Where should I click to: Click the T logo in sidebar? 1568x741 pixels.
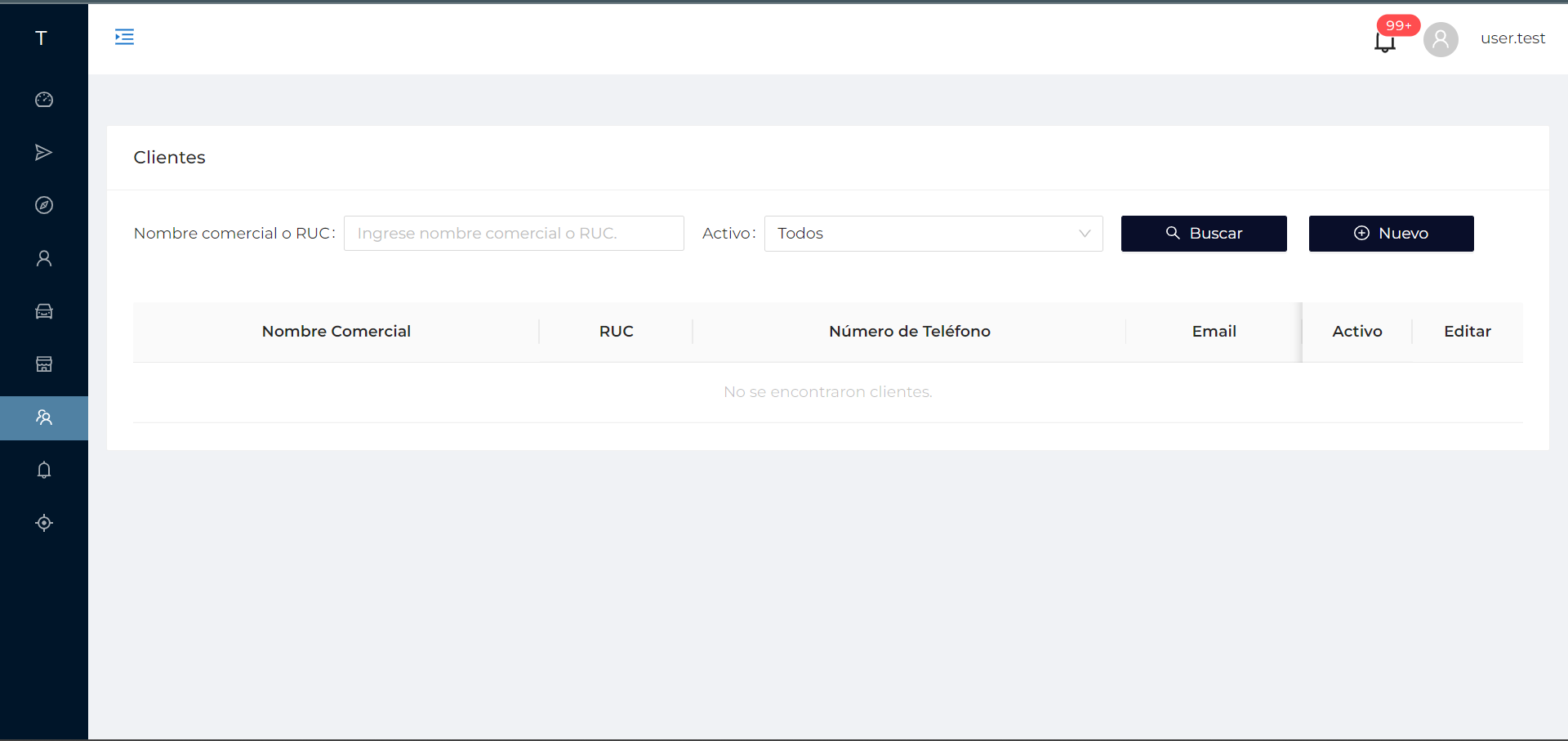click(41, 38)
